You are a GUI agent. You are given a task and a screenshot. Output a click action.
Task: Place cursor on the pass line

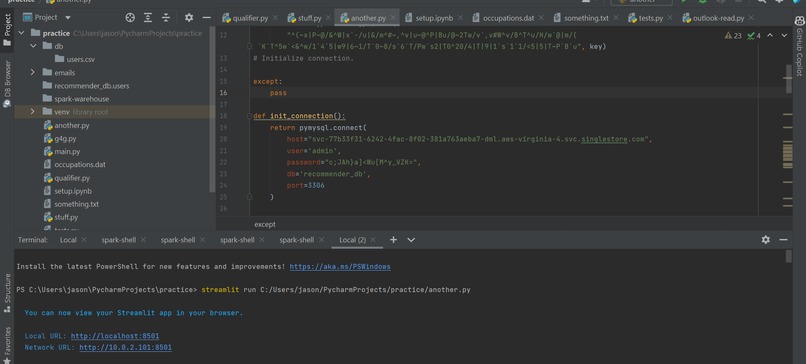(278, 93)
